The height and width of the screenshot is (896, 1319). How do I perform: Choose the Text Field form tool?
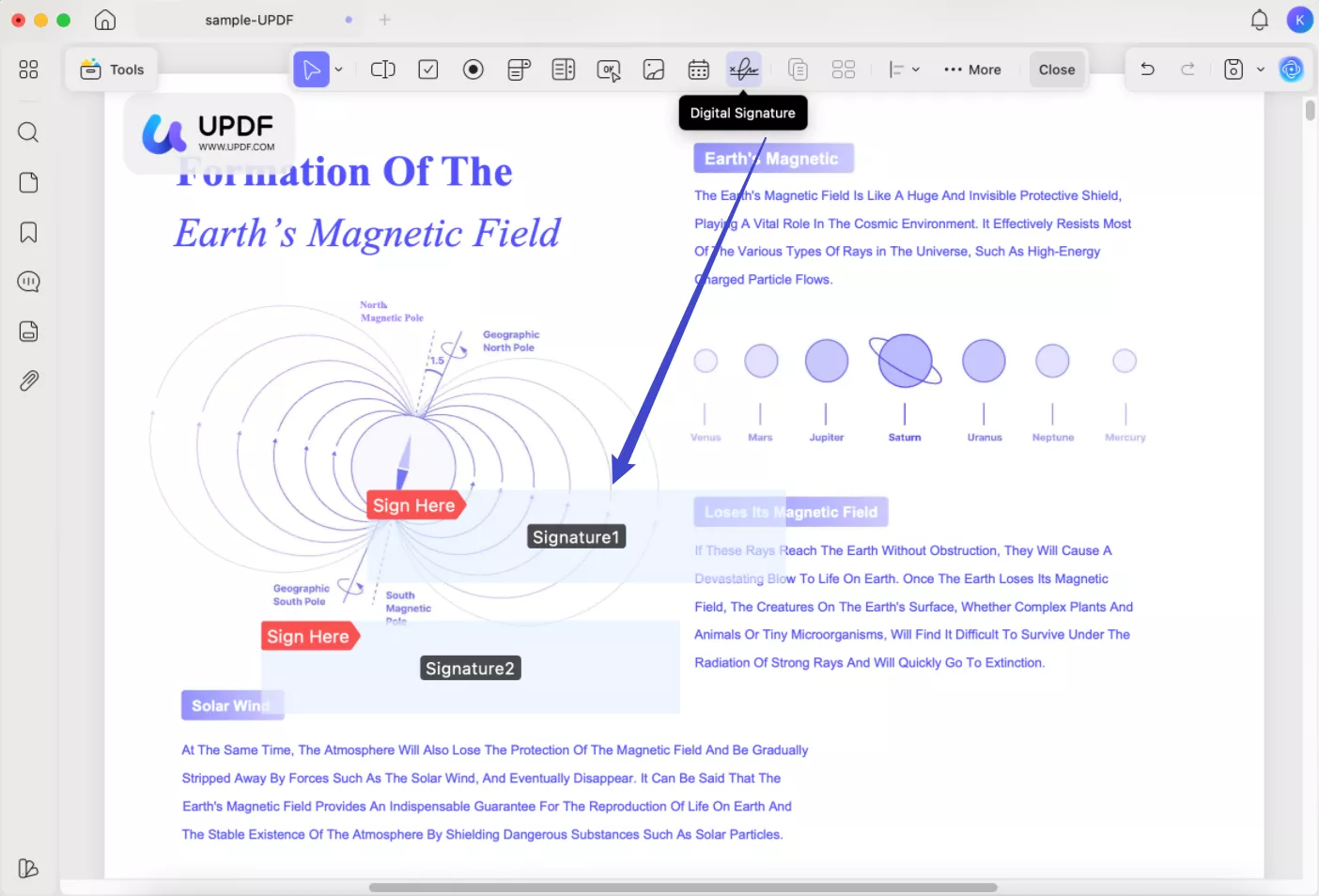coord(383,70)
